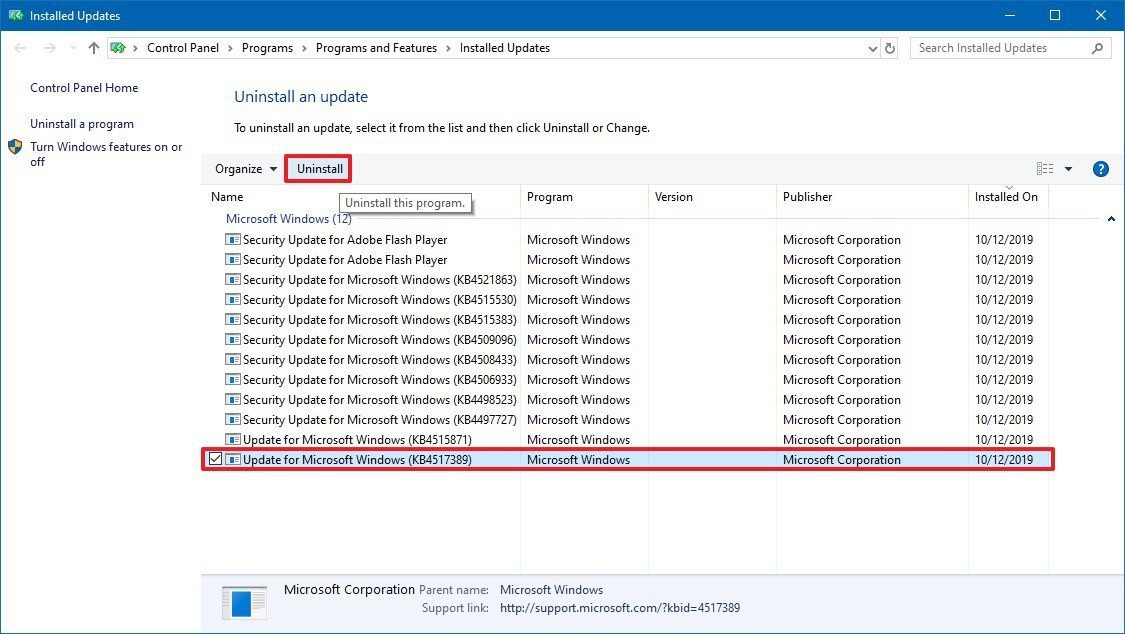1125x634 pixels.
Task: Click the icon of update KB4509096
Action: pos(232,340)
